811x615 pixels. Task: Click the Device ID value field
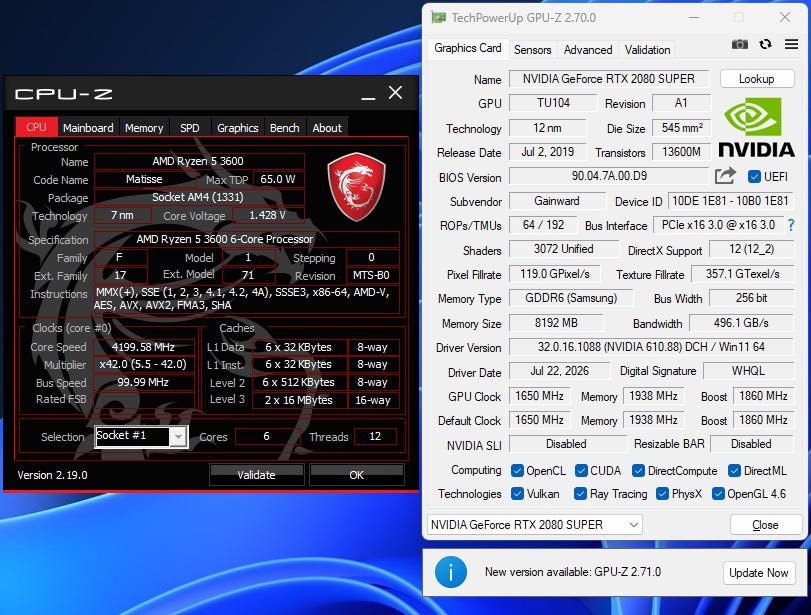730,201
